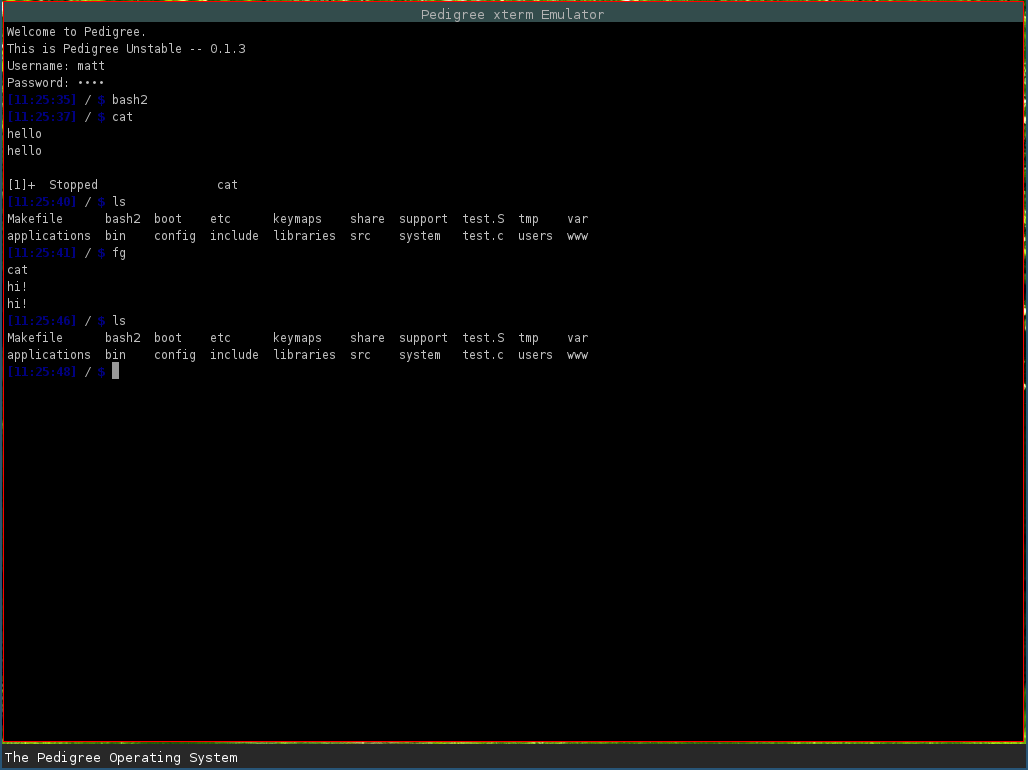Click the "ls" command at the 11:25:40 prompt
Image resolution: width=1028 pixels, height=770 pixels.
(x=119, y=202)
